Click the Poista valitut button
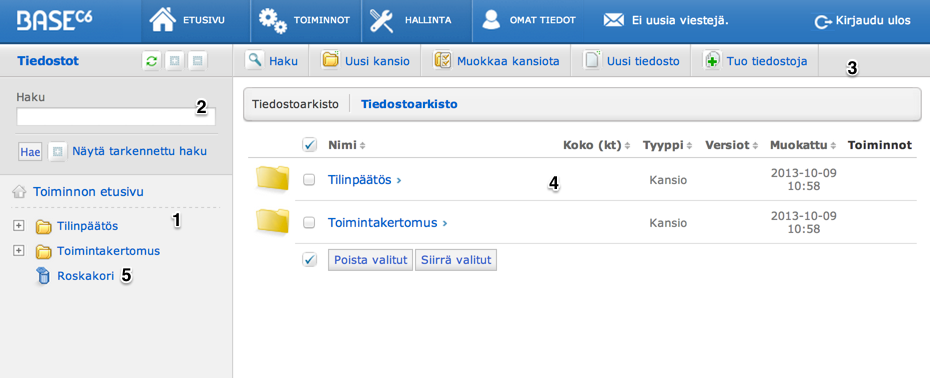This screenshot has width=930, height=378. point(370,260)
